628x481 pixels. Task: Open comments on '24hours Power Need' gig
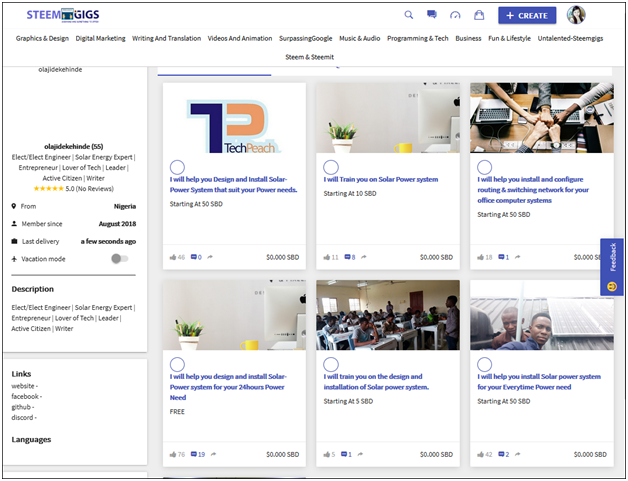[x=198, y=454]
